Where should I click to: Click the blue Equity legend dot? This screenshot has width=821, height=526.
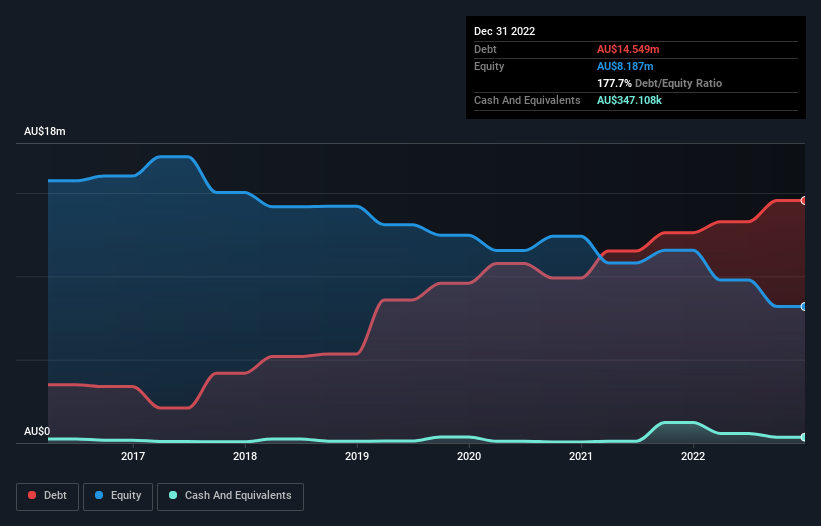(99, 495)
